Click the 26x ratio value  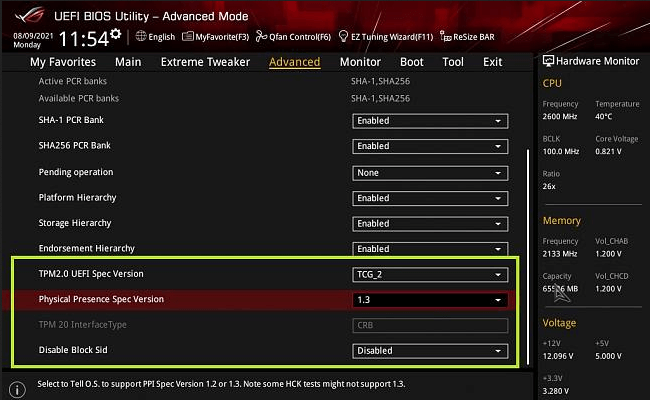(x=549, y=186)
